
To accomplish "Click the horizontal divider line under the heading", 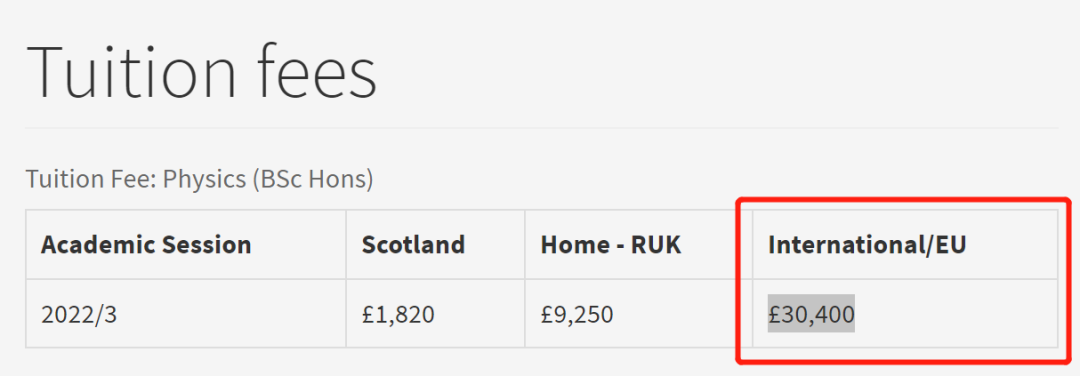I will [x=541, y=127].
